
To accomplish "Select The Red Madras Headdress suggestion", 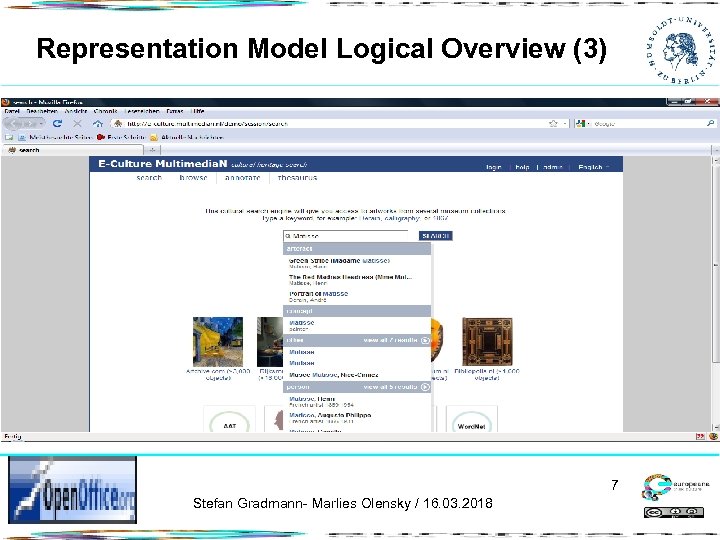I will [357, 280].
